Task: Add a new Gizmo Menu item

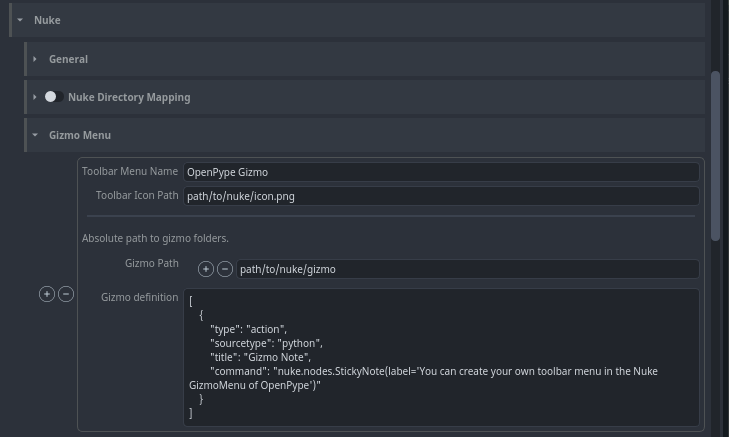Action: (x=47, y=294)
